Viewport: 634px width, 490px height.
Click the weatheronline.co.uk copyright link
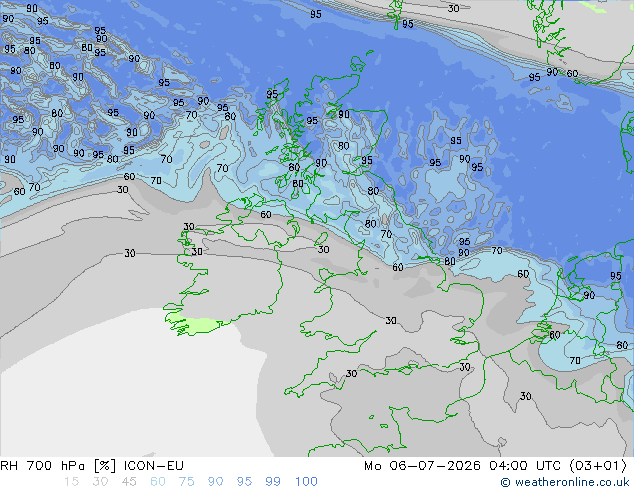point(565,482)
